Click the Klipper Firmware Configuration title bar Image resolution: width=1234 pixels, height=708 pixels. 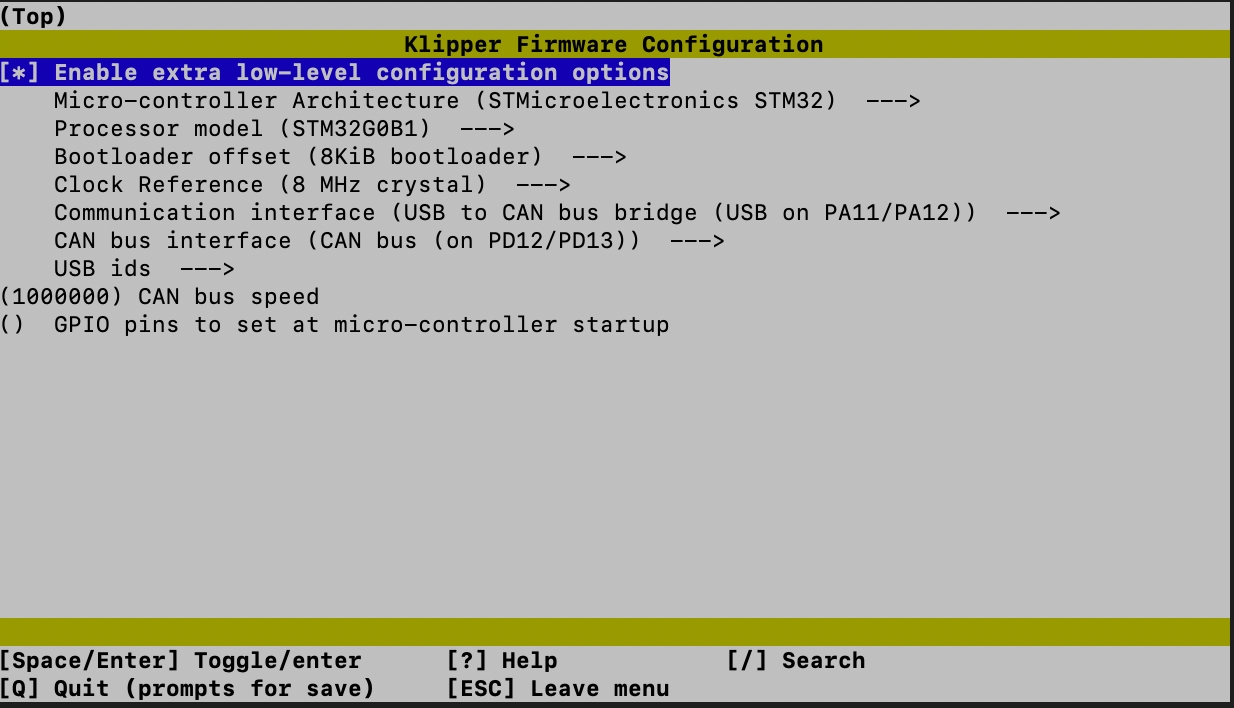click(613, 45)
